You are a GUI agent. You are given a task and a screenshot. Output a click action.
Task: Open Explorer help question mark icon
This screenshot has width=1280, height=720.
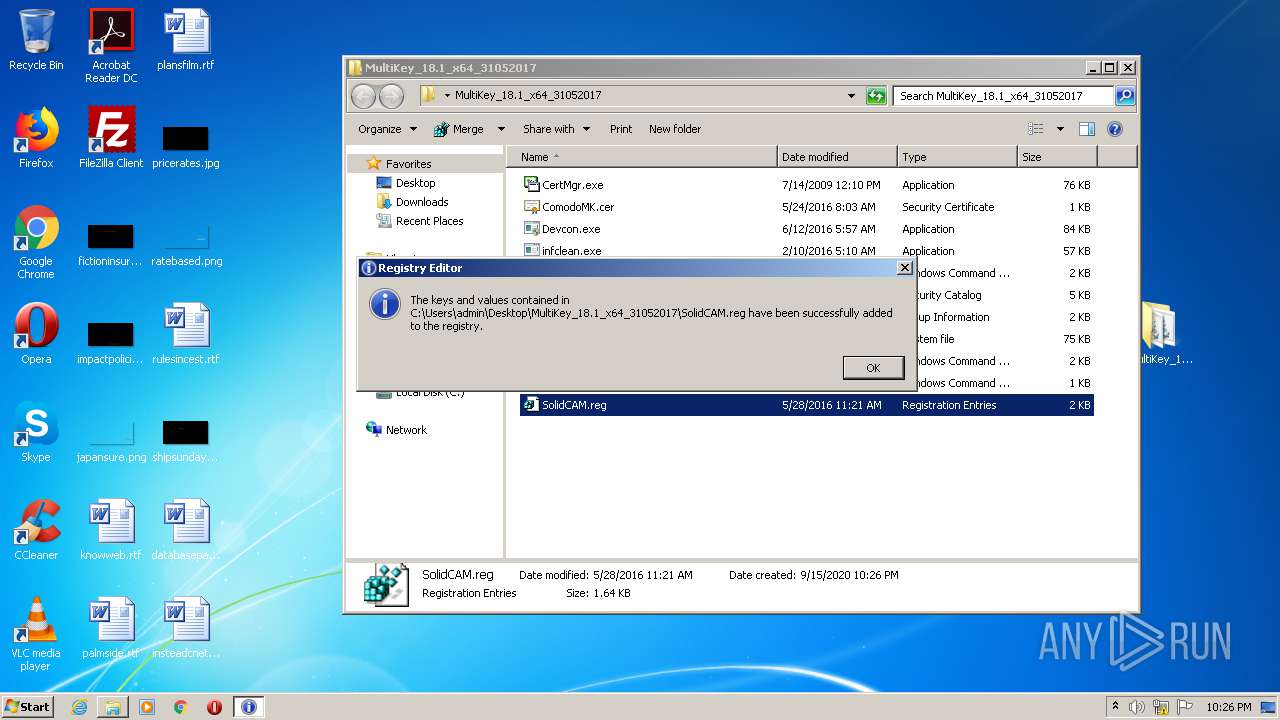pyautogui.click(x=1115, y=129)
